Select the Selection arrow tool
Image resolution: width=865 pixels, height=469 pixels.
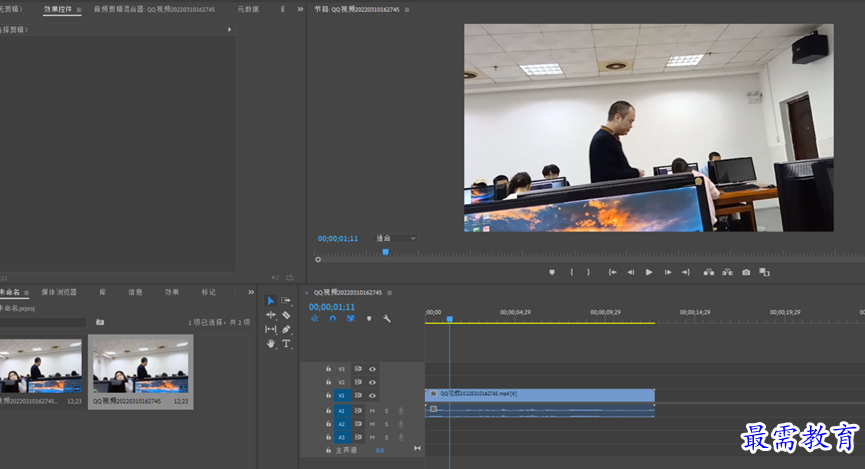click(270, 301)
